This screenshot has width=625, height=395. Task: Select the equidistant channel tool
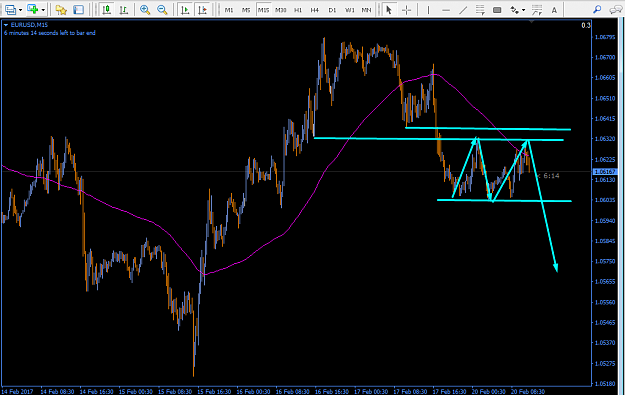tap(480, 10)
